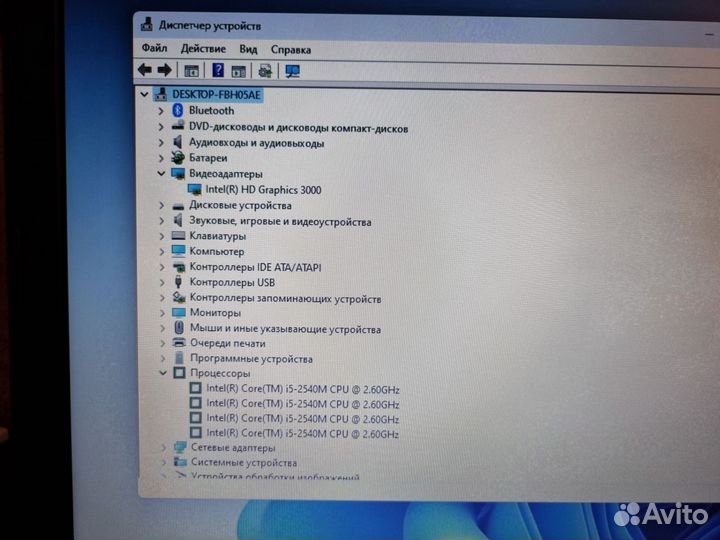Click the monitor icon next to Мониторы
Image resolution: width=720 pixels, height=540 pixels.
coord(179,313)
